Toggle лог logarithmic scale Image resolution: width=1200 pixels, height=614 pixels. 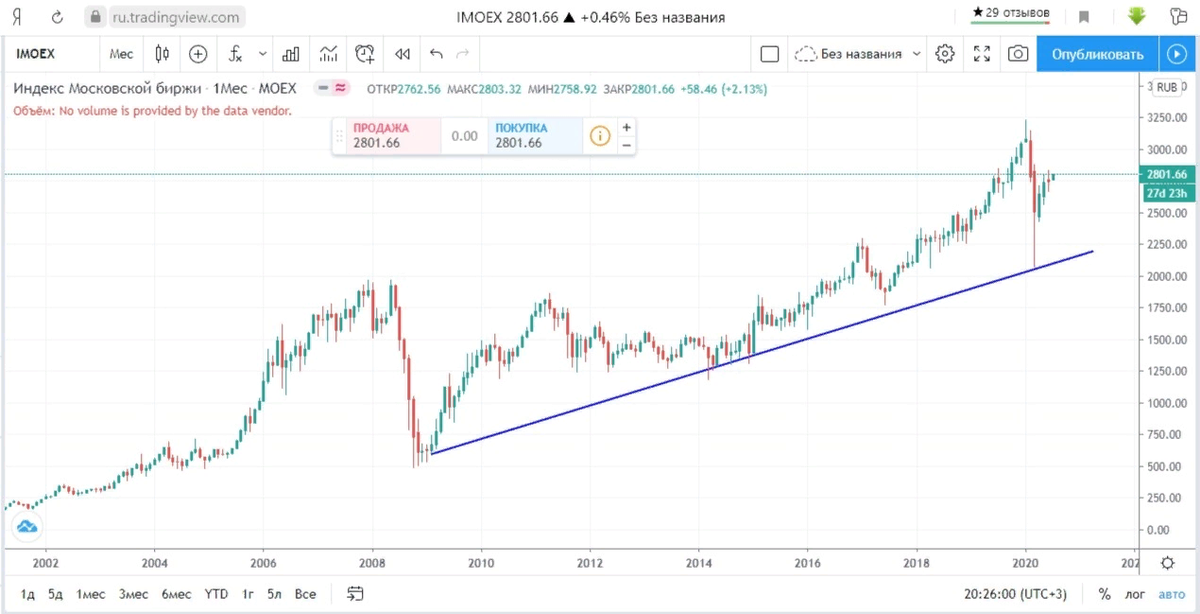point(1133,594)
